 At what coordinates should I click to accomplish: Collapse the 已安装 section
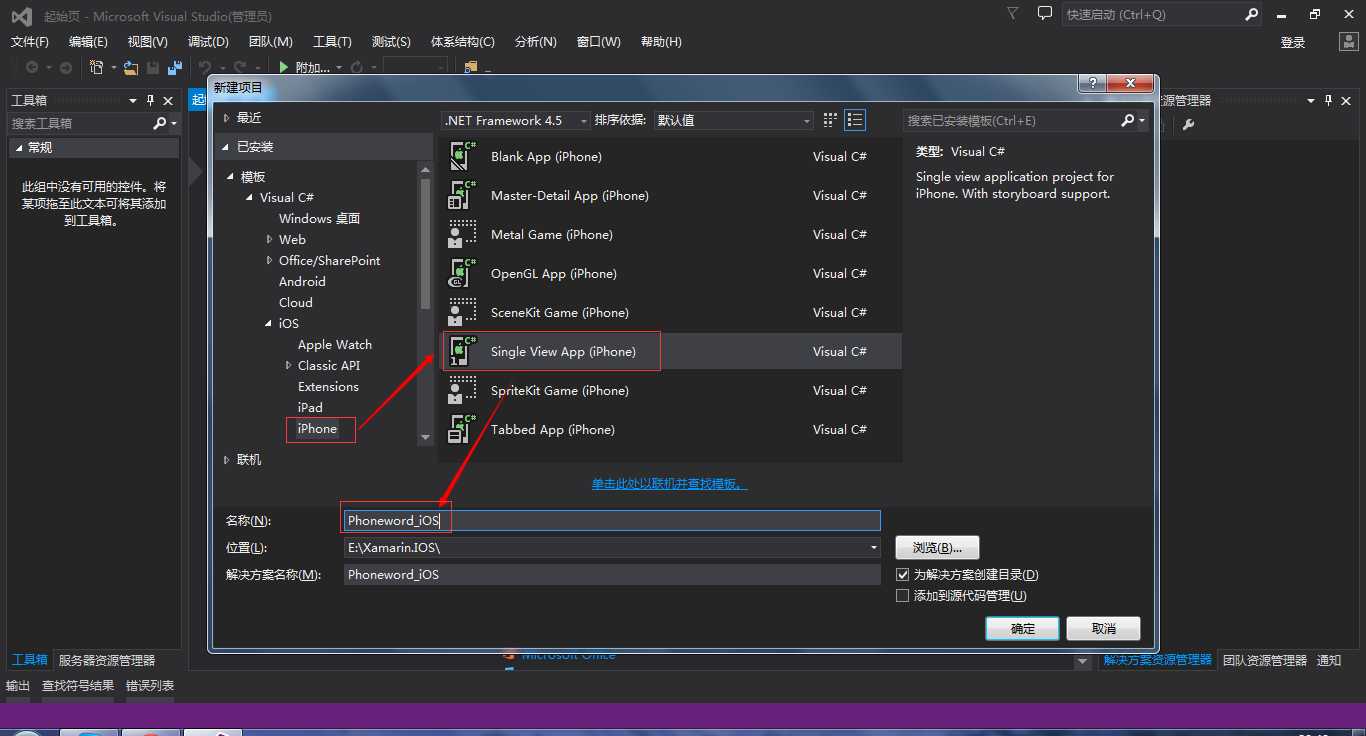tap(224, 147)
